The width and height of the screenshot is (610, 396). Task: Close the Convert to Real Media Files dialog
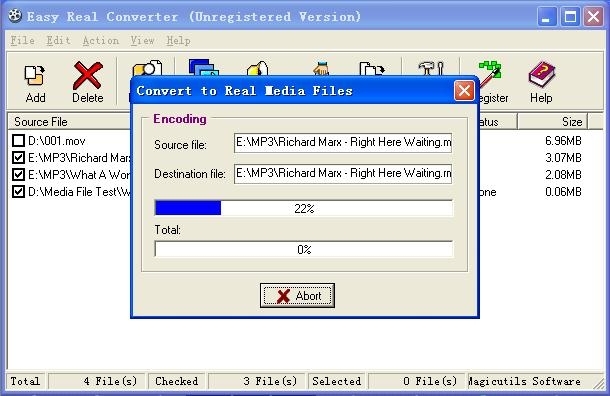tap(464, 91)
